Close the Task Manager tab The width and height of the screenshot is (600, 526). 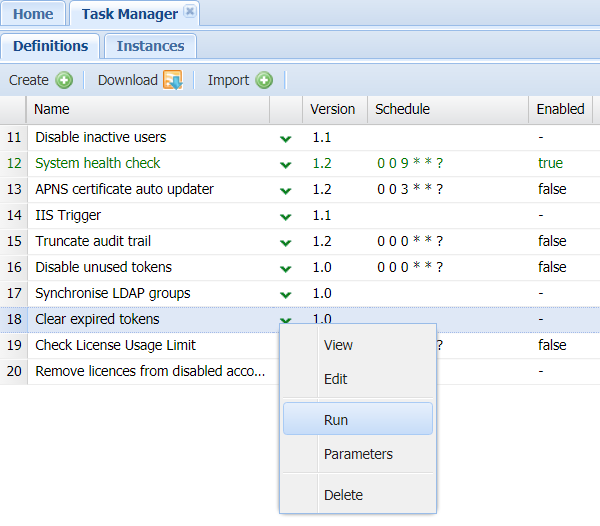[190, 13]
